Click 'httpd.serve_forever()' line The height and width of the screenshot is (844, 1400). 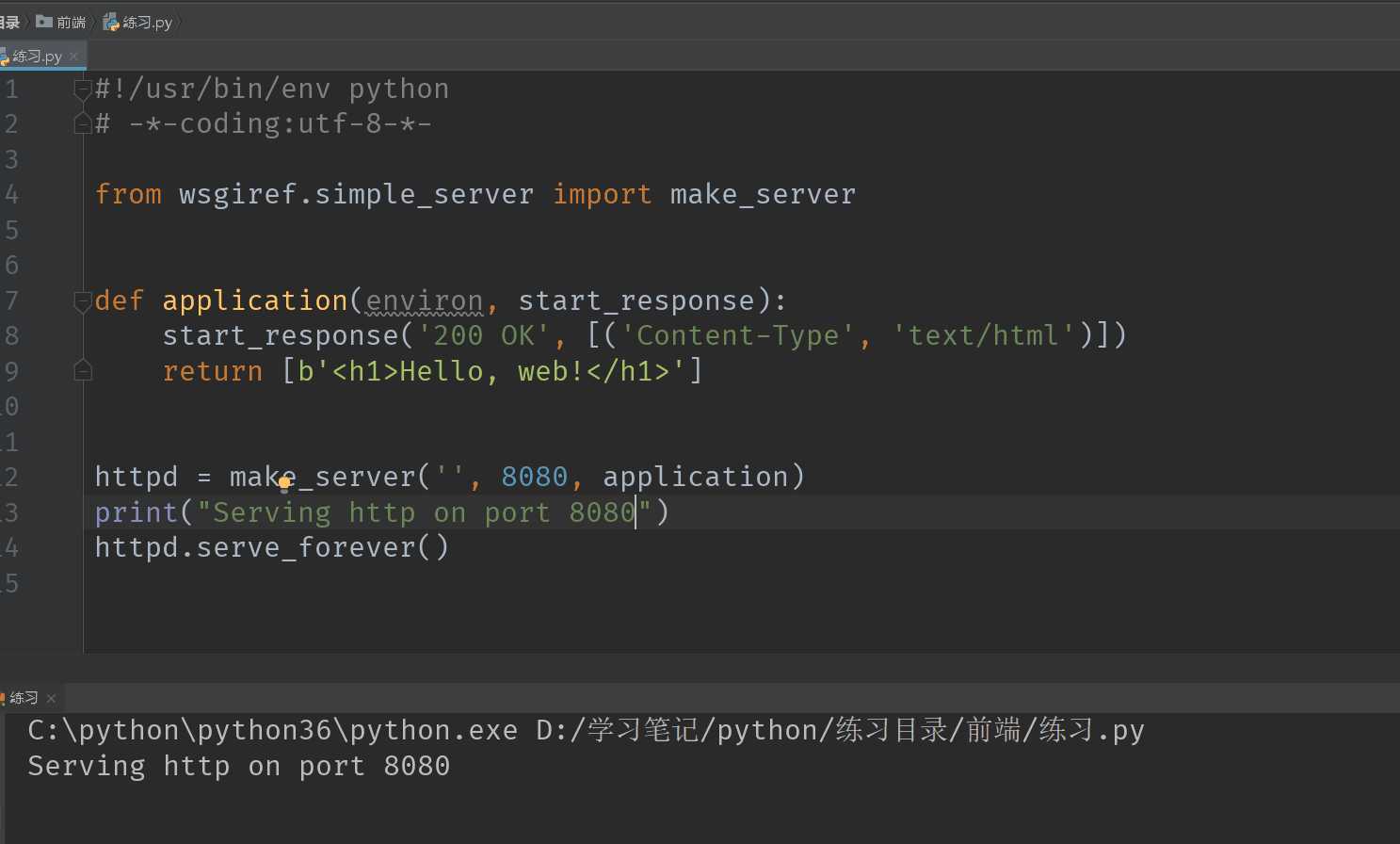(272, 547)
